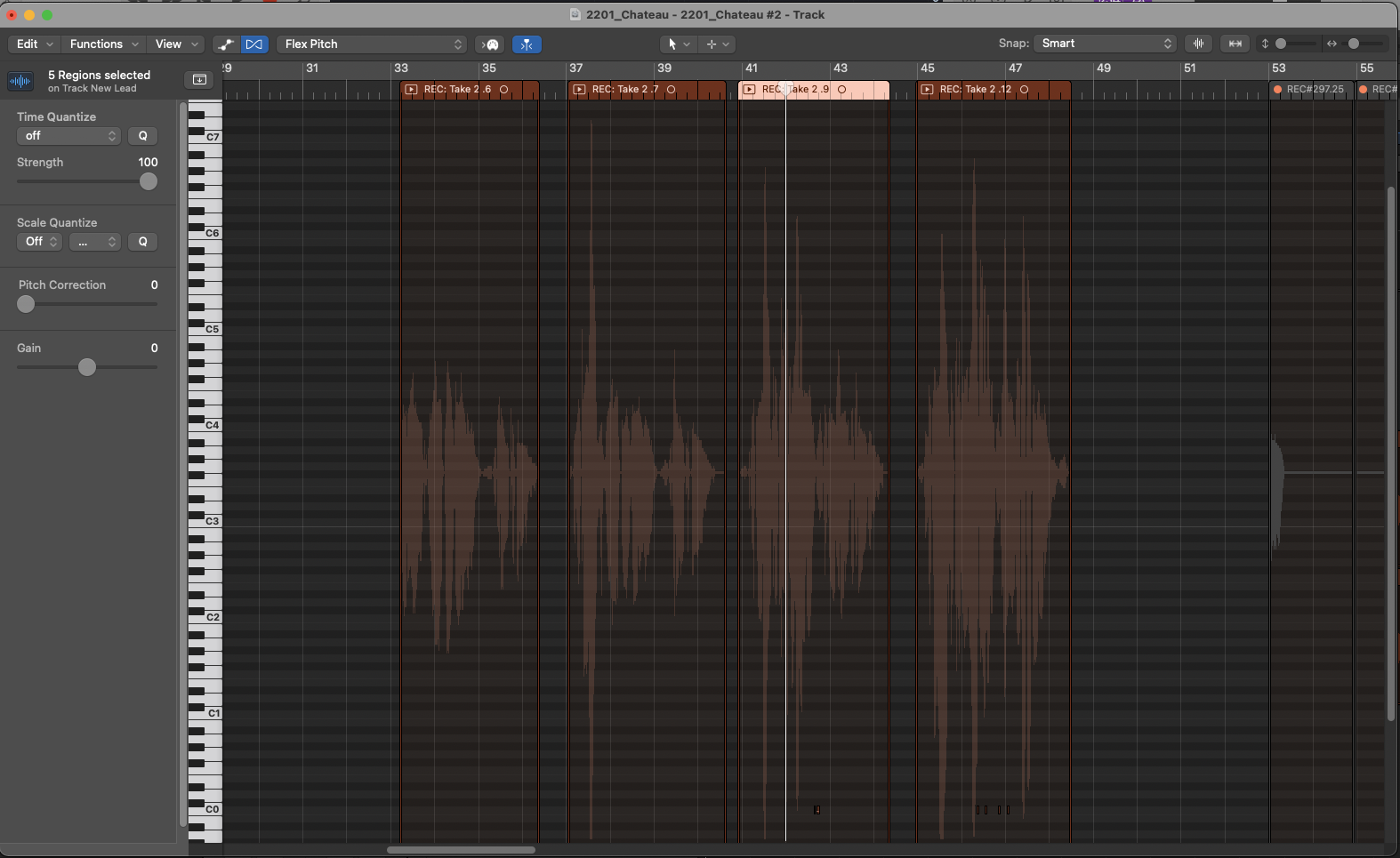Click the play icon on Take 2 .9 region
Screen dimensions: 1400x858
[x=749, y=90]
